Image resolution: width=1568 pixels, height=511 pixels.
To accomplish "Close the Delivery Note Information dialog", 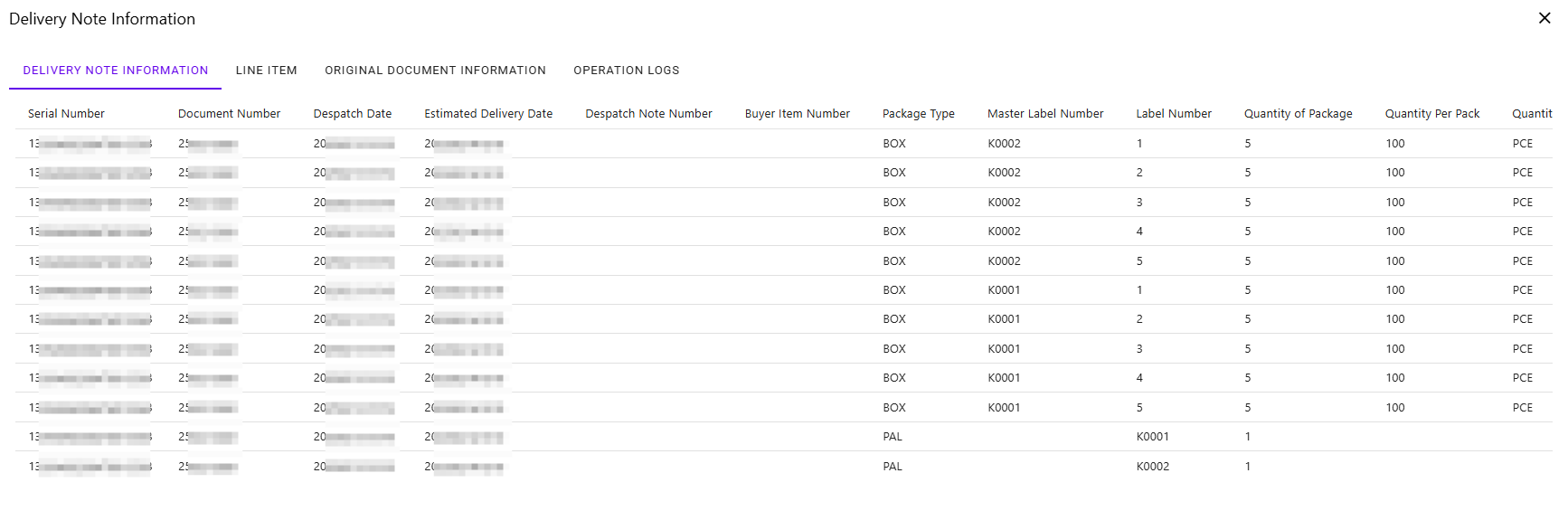I will pos(1544,18).
